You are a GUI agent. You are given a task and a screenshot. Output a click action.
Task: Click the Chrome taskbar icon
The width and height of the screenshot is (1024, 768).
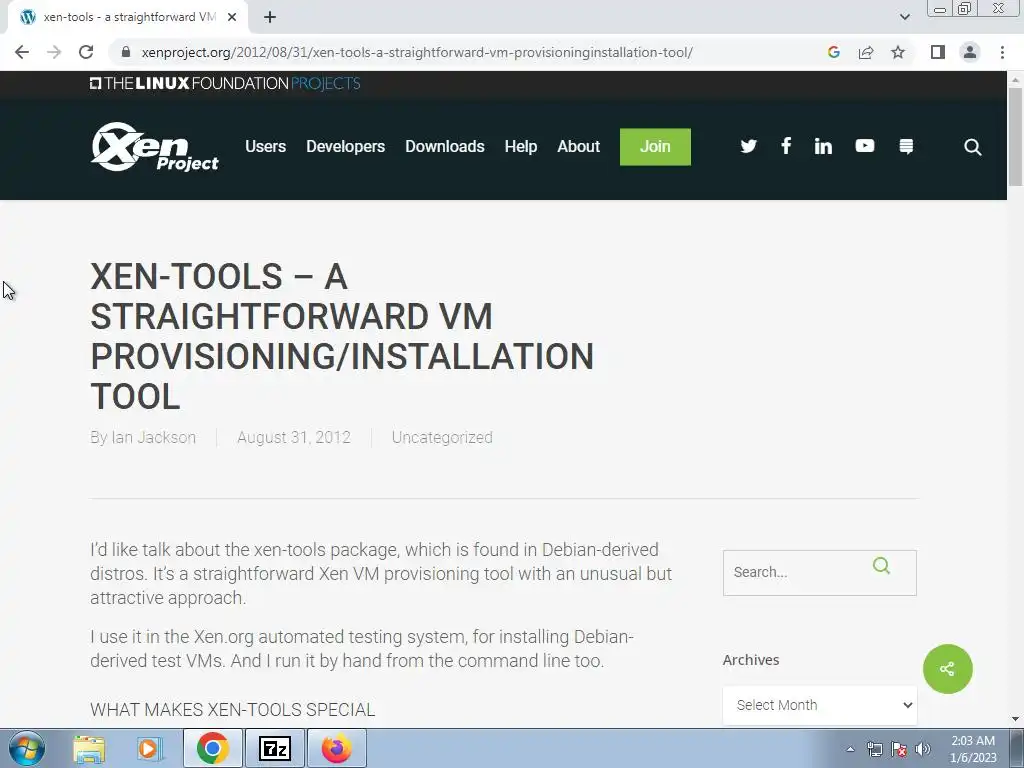coord(212,748)
